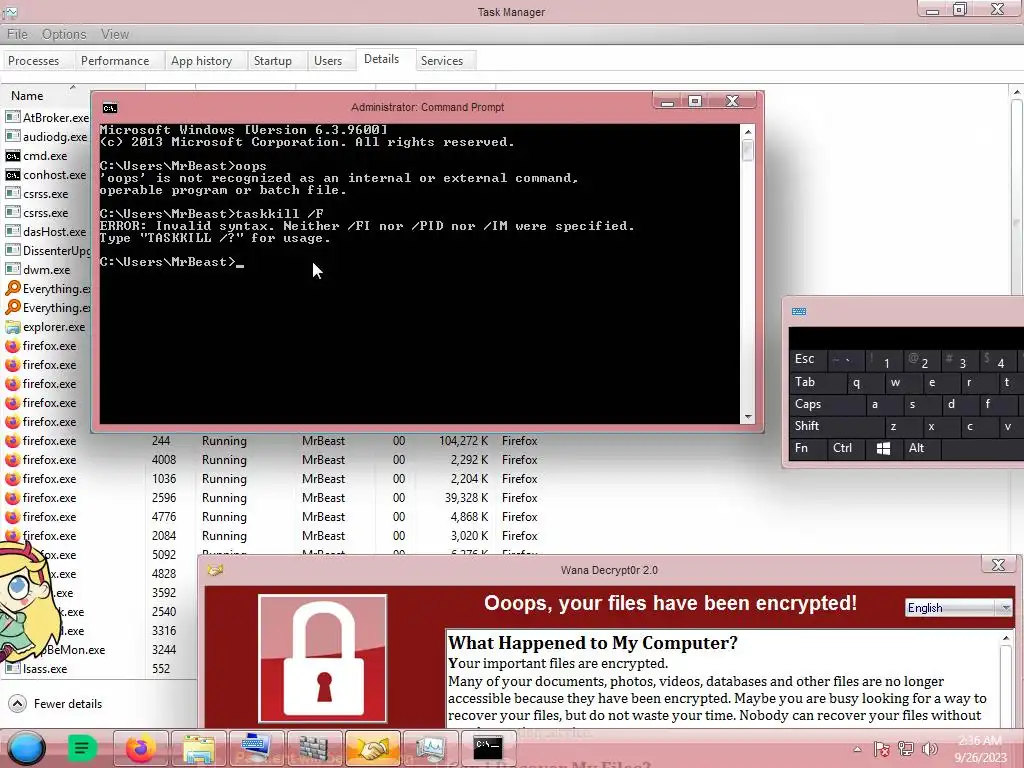Open the On-Screen Keyboard taskbar button
Viewport: 1024px width, 768px height.
tap(256, 748)
